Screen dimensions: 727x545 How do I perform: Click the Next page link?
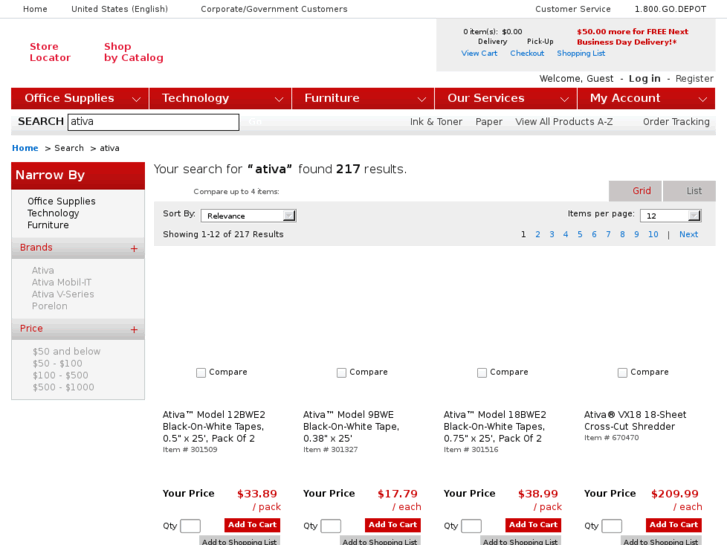pos(689,234)
